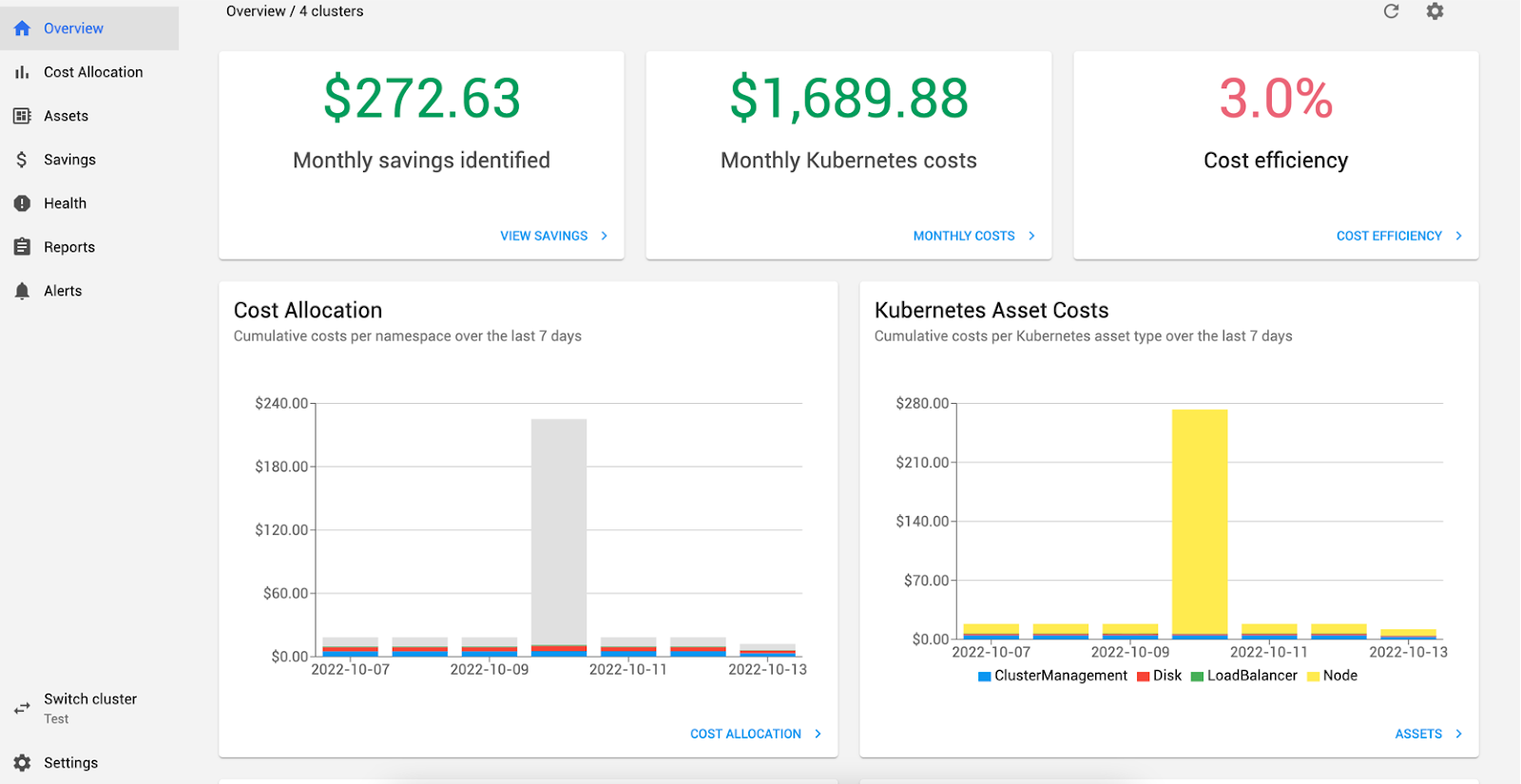Click the Cost Allocation bar chart icon
Image resolution: width=1521 pixels, height=784 pixels.
[22, 72]
